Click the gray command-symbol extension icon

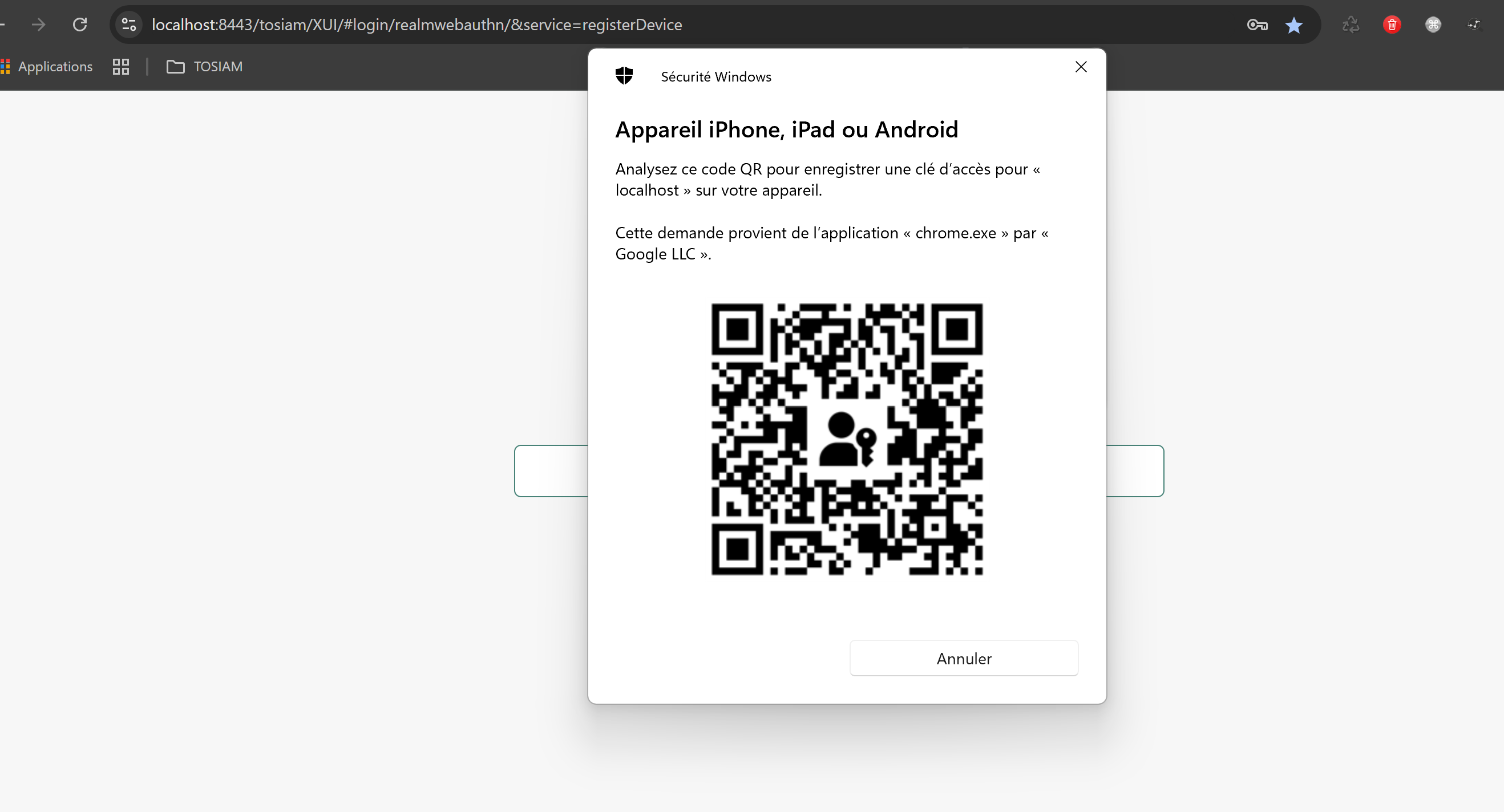[x=1433, y=25]
